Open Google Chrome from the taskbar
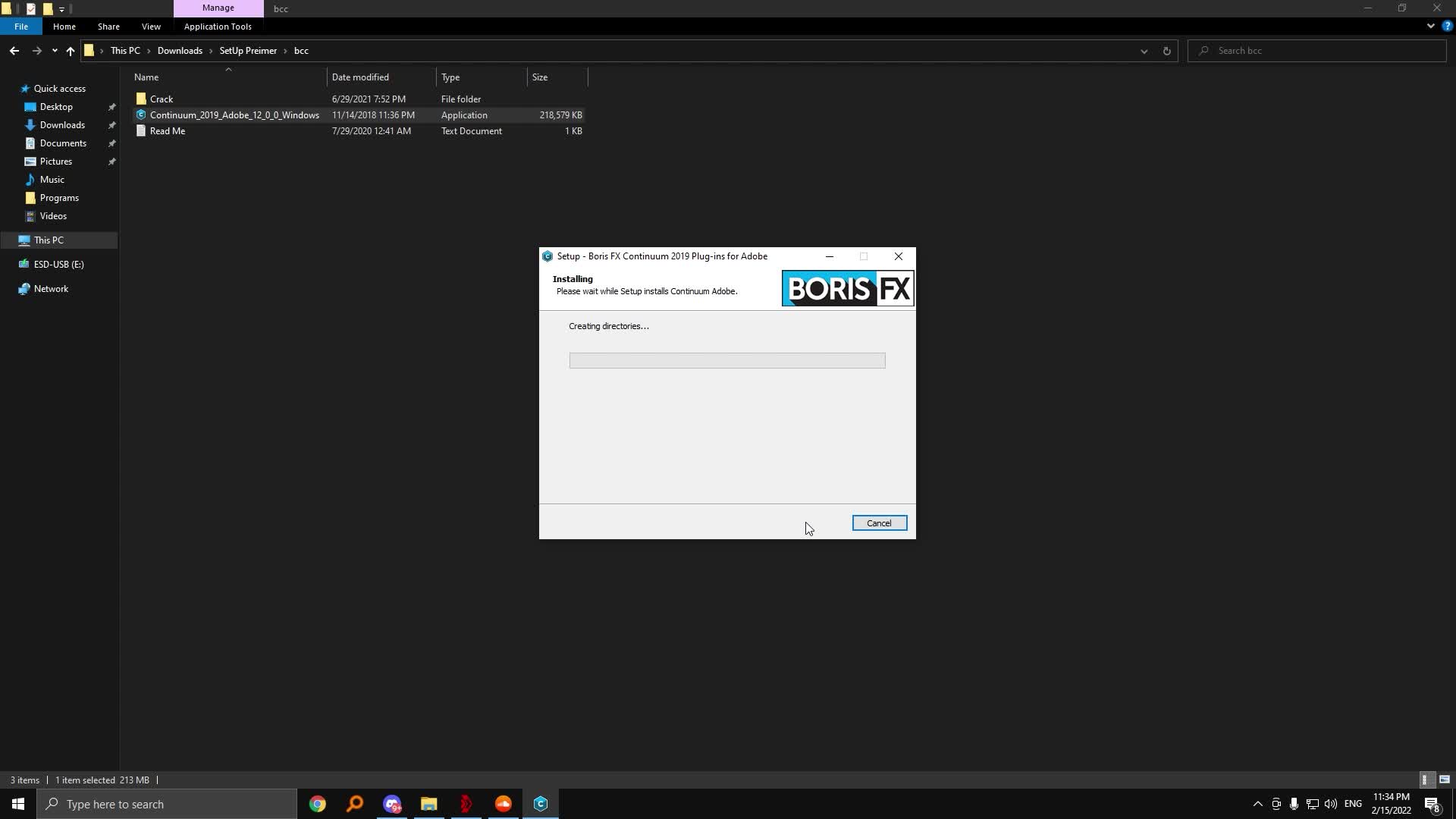Viewport: 1456px width, 819px height. pos(317,804)
